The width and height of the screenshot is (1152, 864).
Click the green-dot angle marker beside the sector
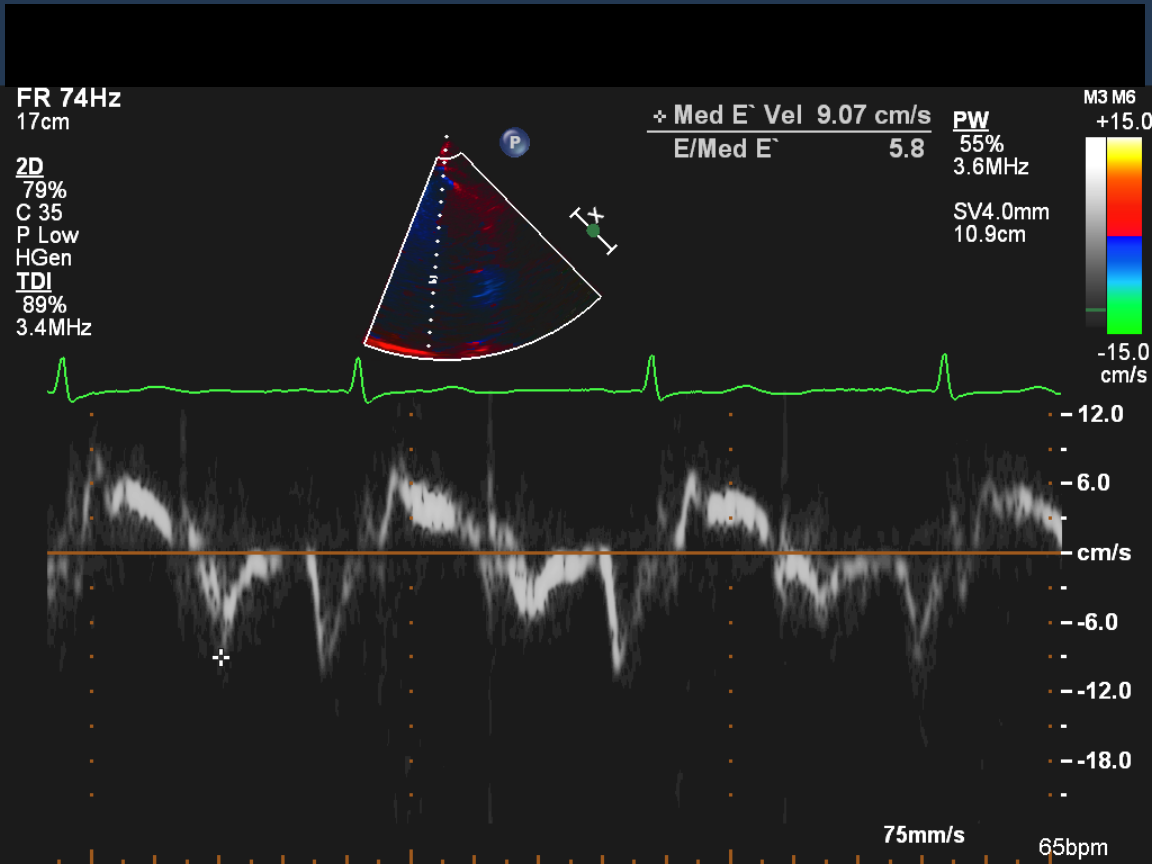tap(593, 231)
